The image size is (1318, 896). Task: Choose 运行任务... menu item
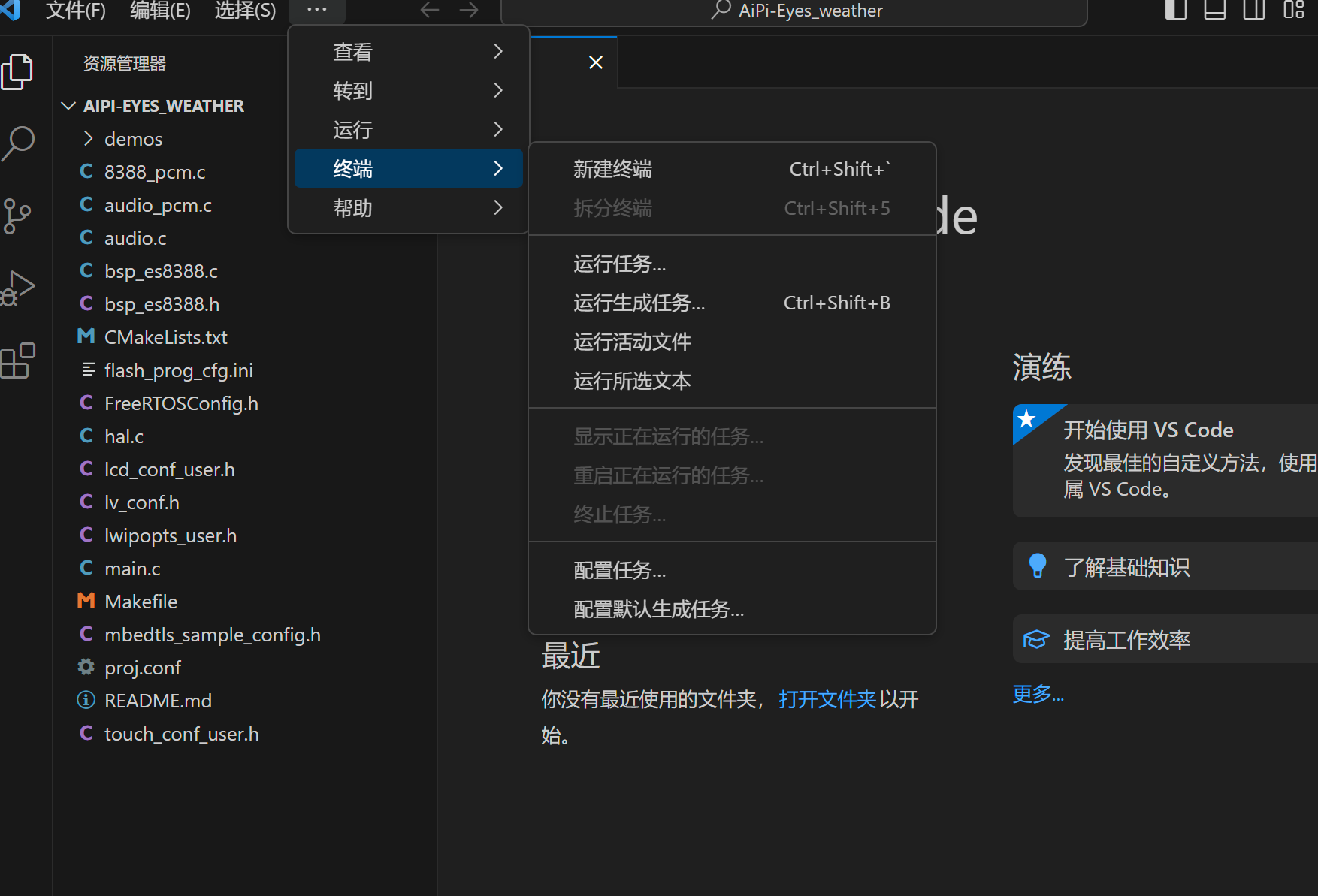point(732,264)
